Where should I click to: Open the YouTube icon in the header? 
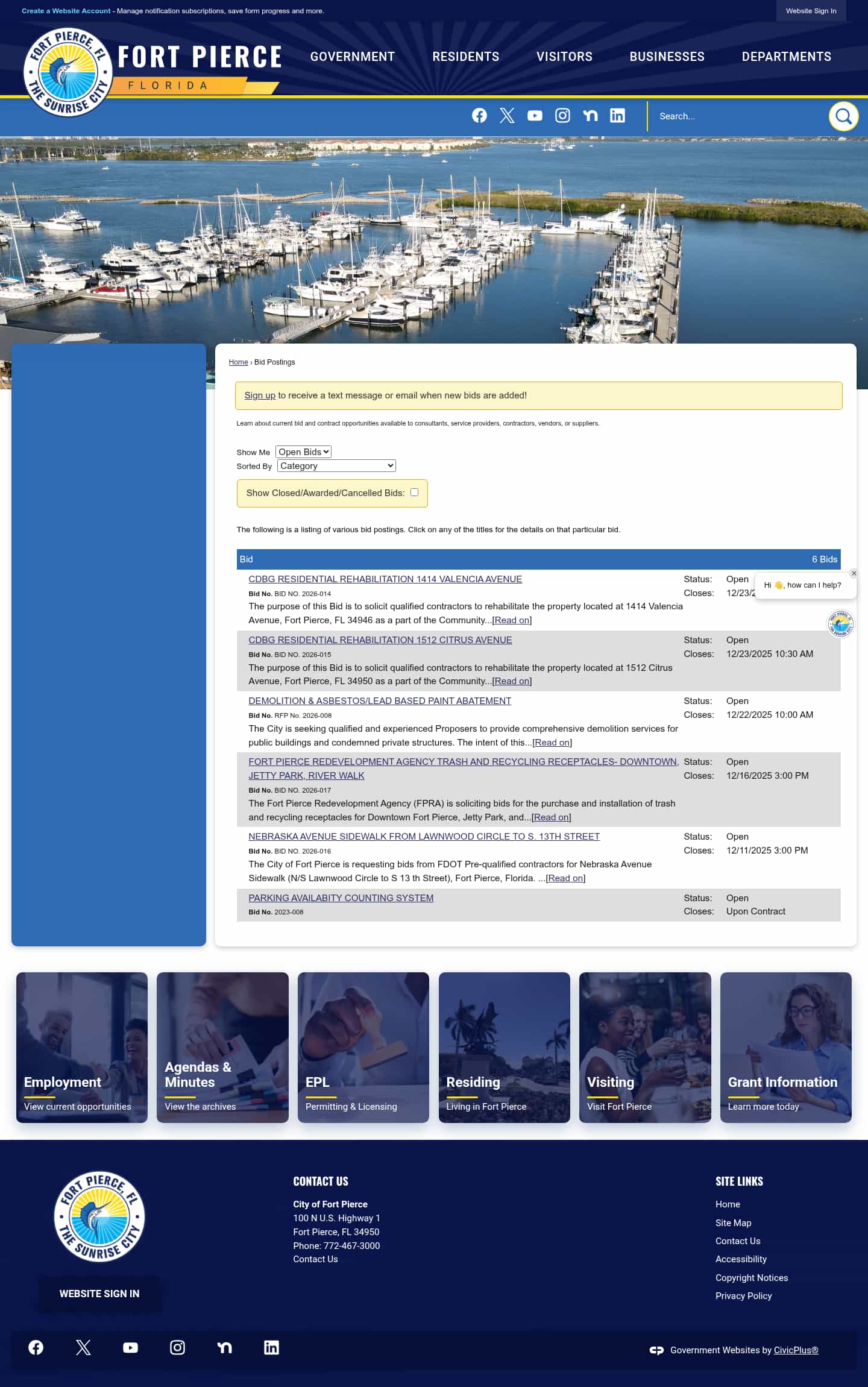point(535,116)
